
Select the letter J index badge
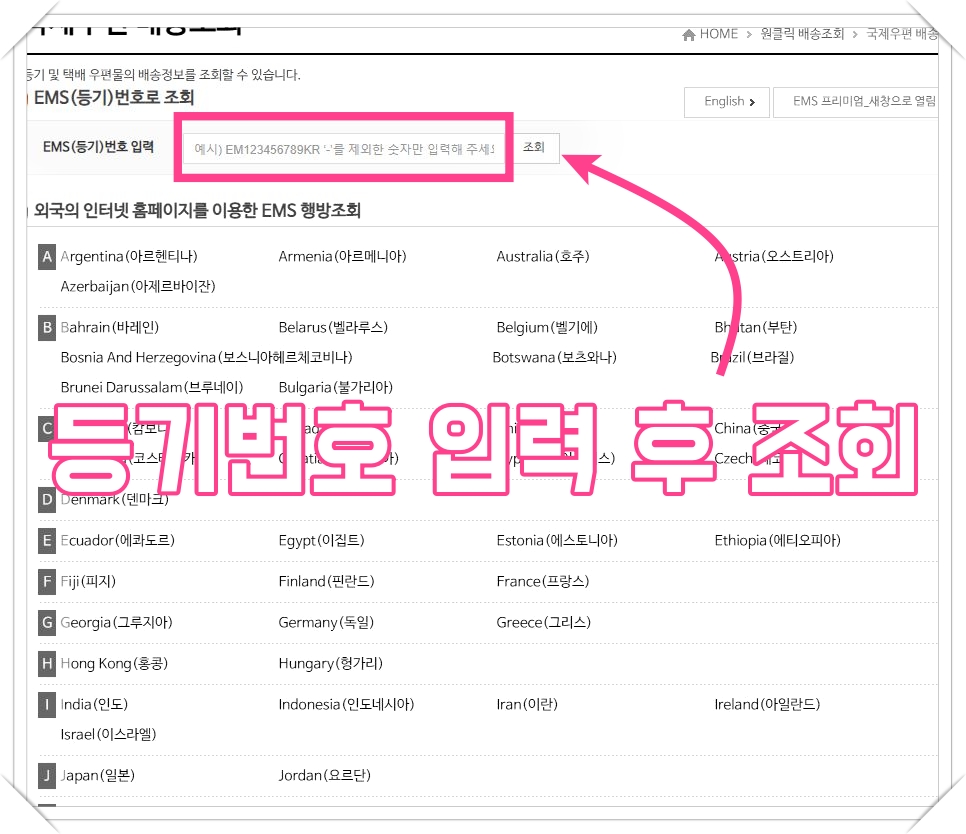pyautogui.click(x=47, y=775)
